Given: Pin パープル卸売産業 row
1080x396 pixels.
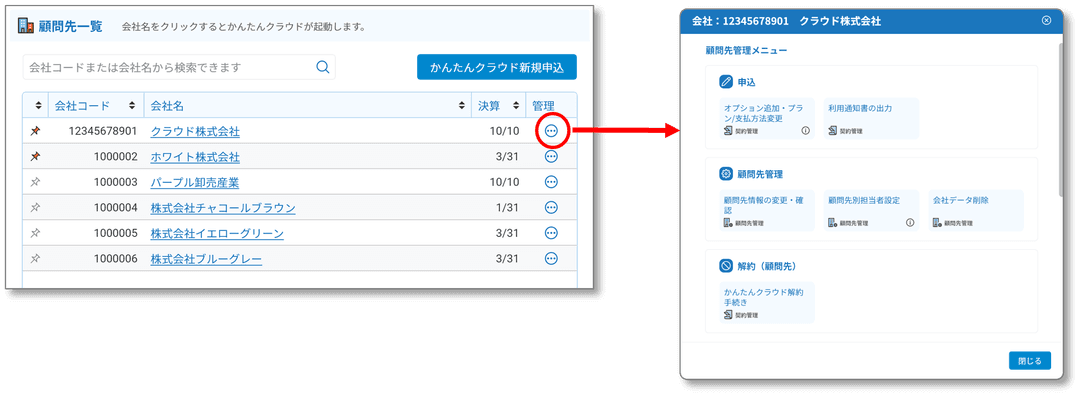Looking at the screenshot, I should click(35, 182).
